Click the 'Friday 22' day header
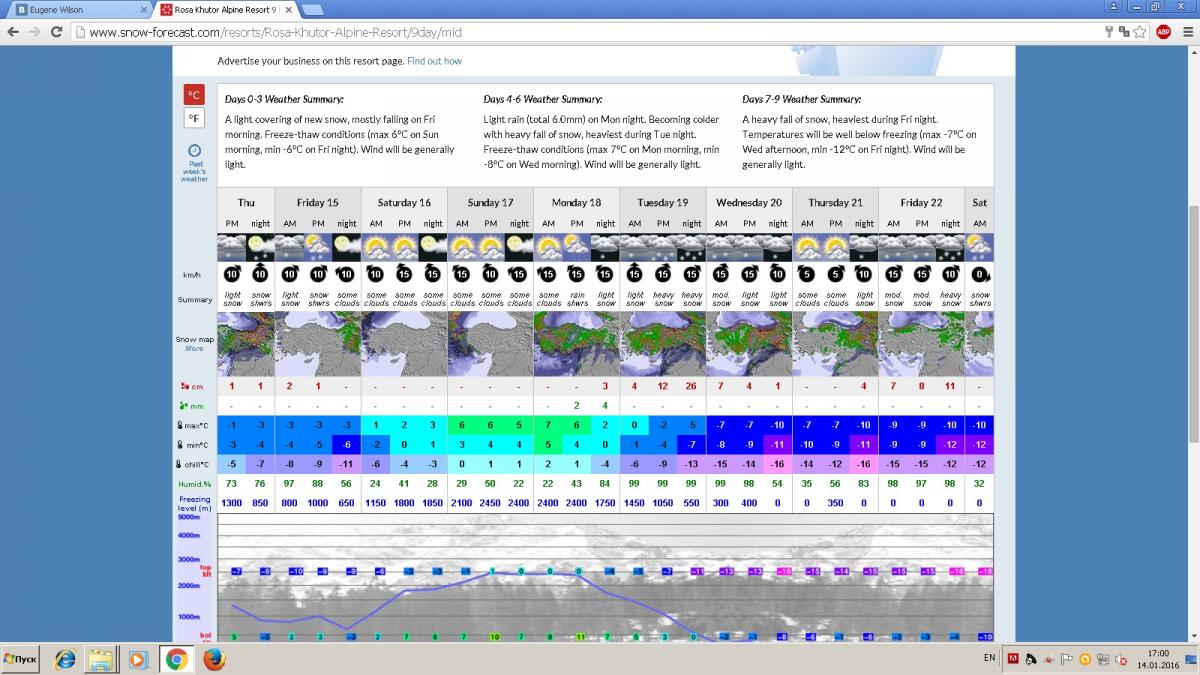1200x675 pixels. (x=921, y=202)
